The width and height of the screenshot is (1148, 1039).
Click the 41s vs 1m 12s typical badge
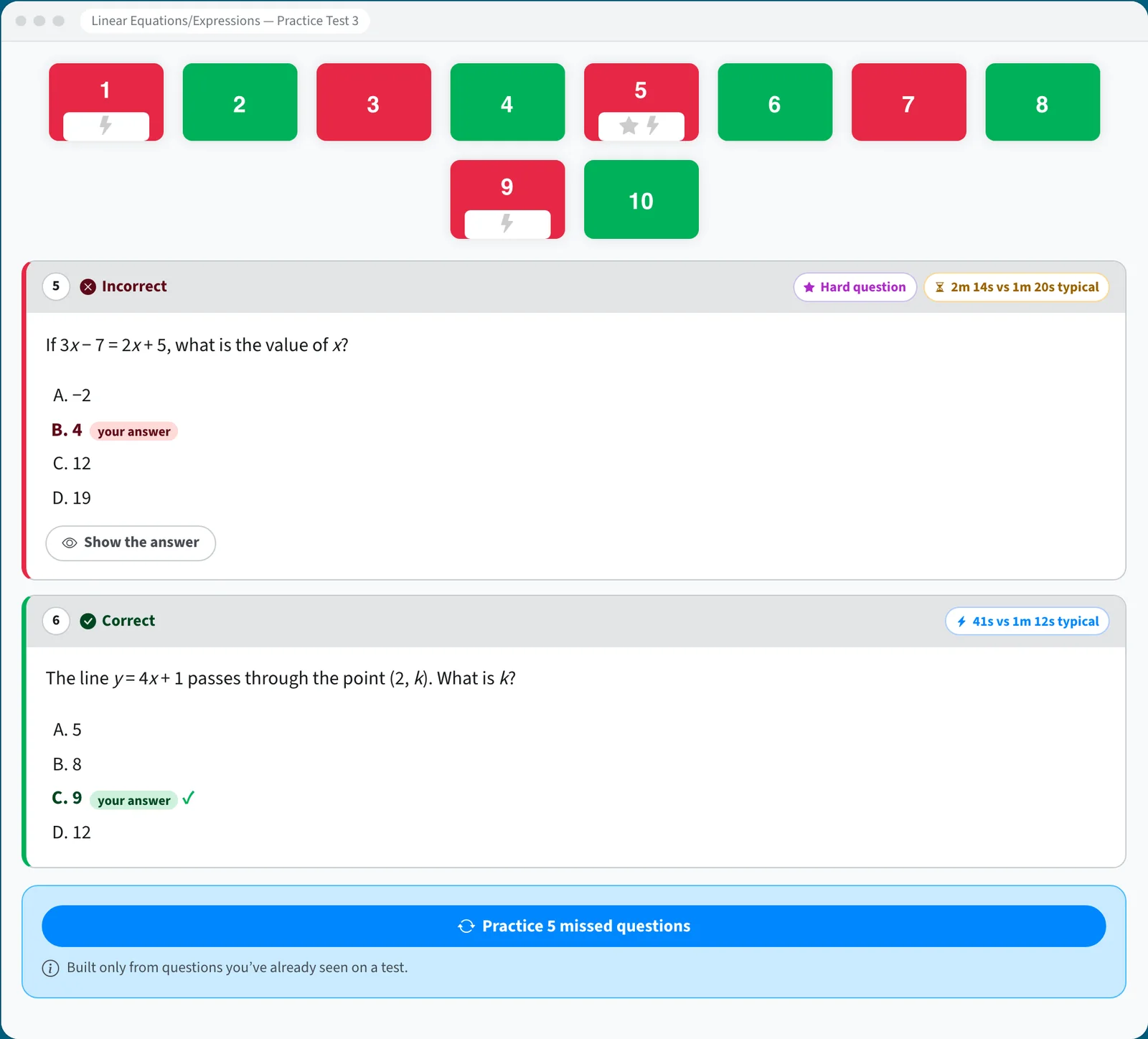pos(1027,621)
